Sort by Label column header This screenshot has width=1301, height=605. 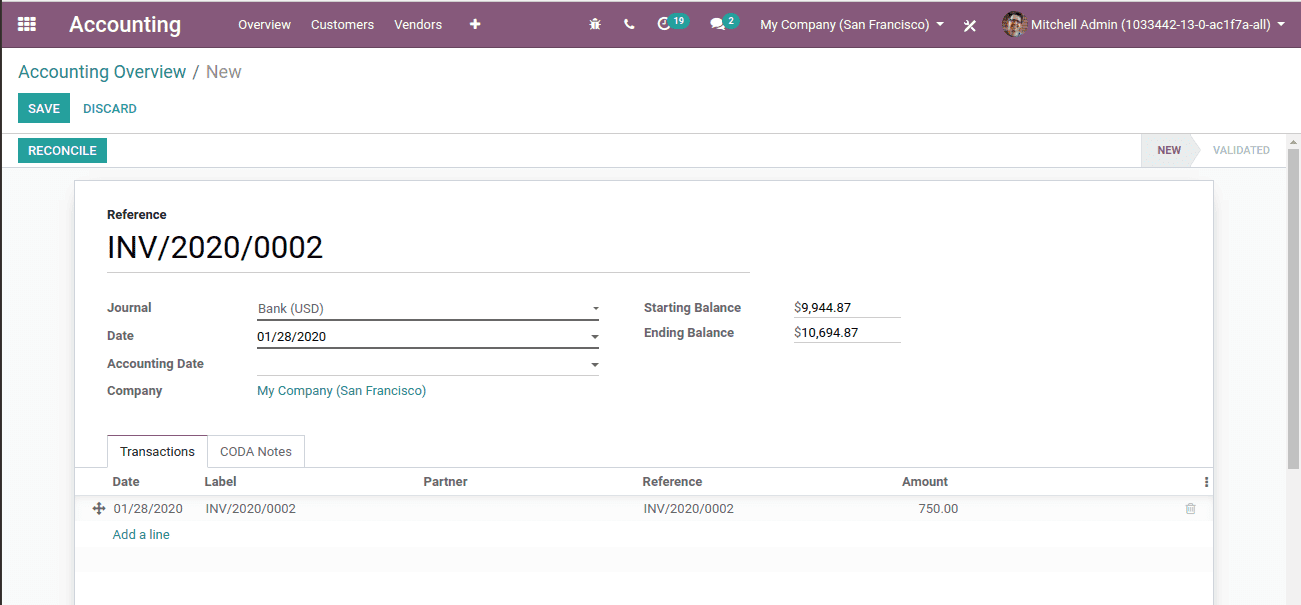pyautogui.click(x=221, y=482)
